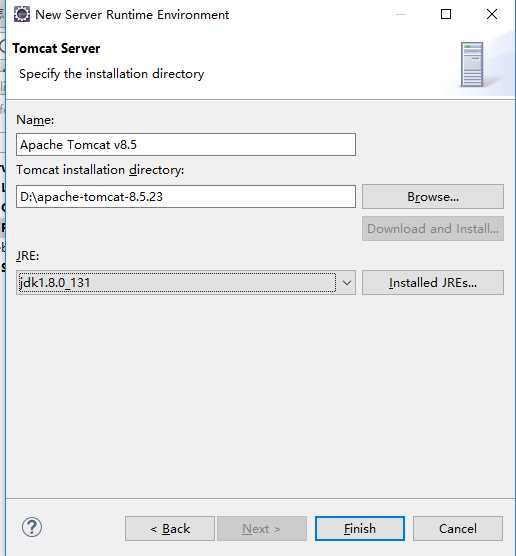Click the Tomcat installation directory field
The height and width of the screenshot is (556, 516).
pyautogui.click(x=186, y=196)
